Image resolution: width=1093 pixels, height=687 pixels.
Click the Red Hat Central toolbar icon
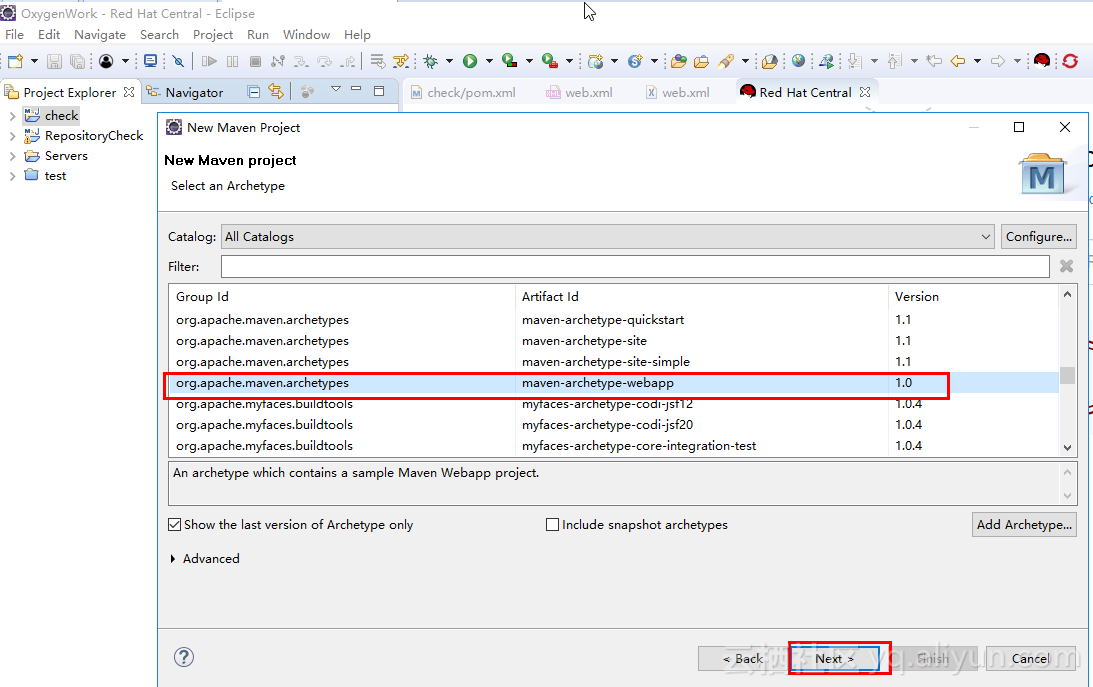1041,61
